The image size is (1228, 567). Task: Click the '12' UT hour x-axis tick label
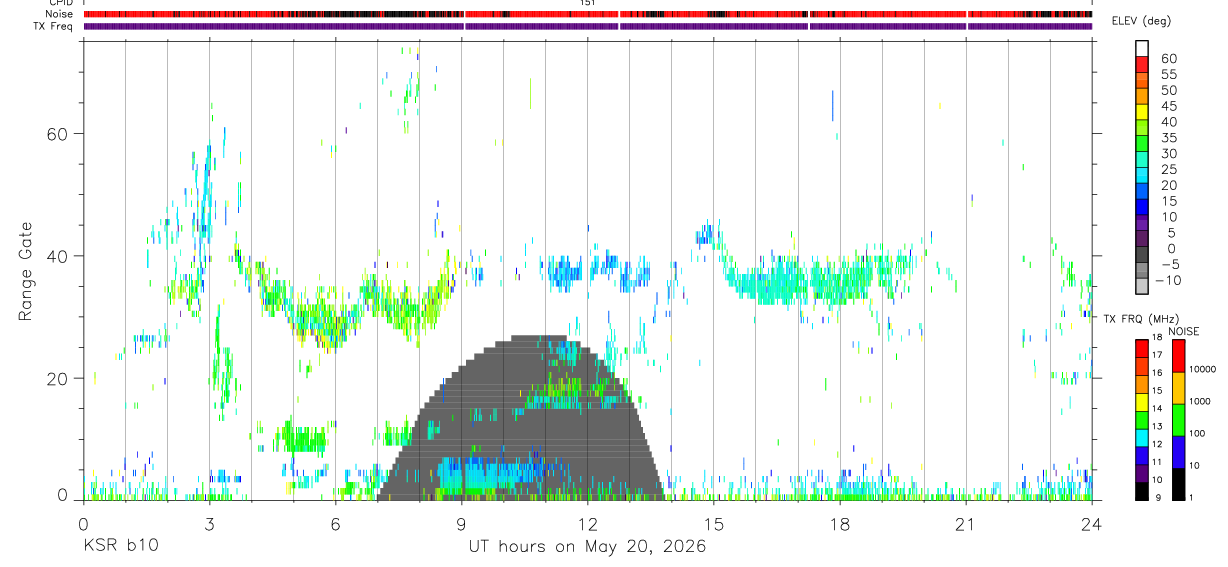tap(588, 524)
